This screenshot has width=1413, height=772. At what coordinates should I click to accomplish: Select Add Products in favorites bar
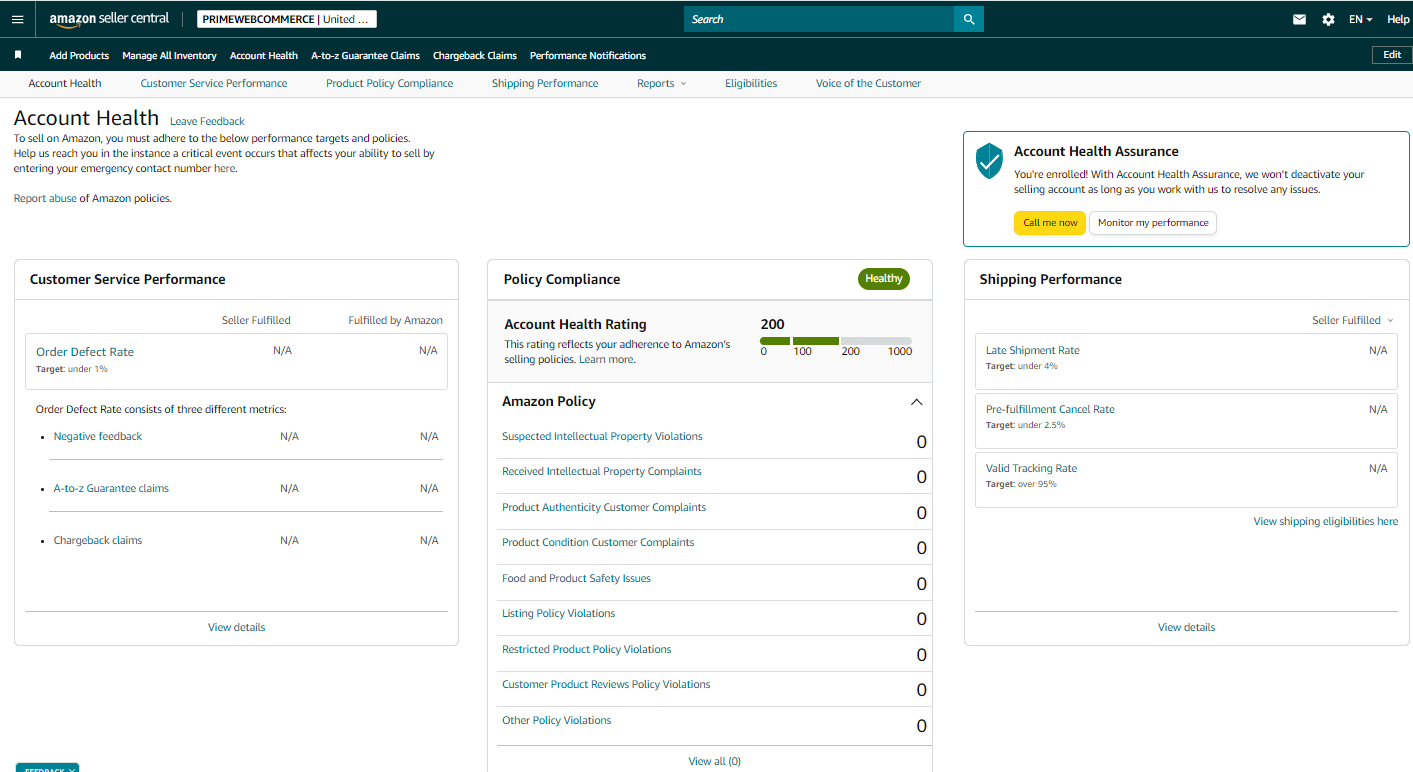[x=79, y=55]
